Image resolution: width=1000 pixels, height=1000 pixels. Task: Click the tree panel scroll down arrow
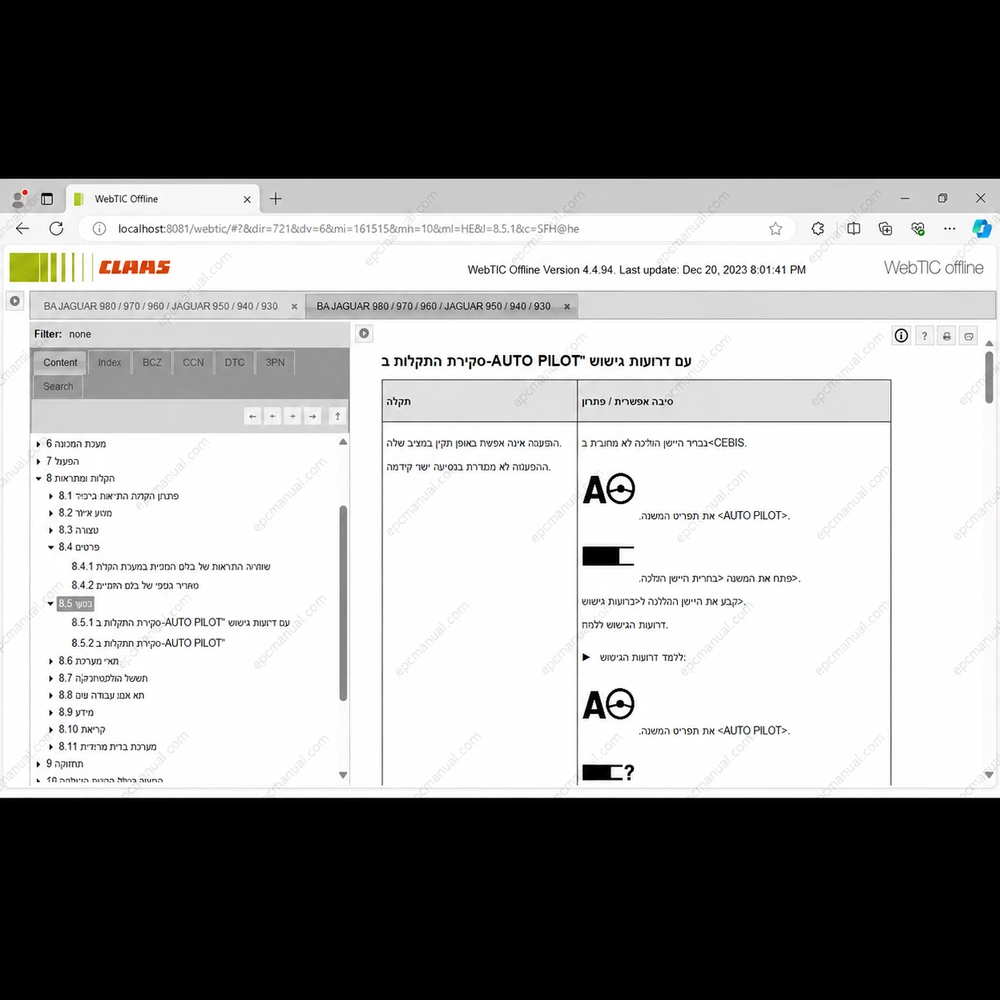coord(343,776)
